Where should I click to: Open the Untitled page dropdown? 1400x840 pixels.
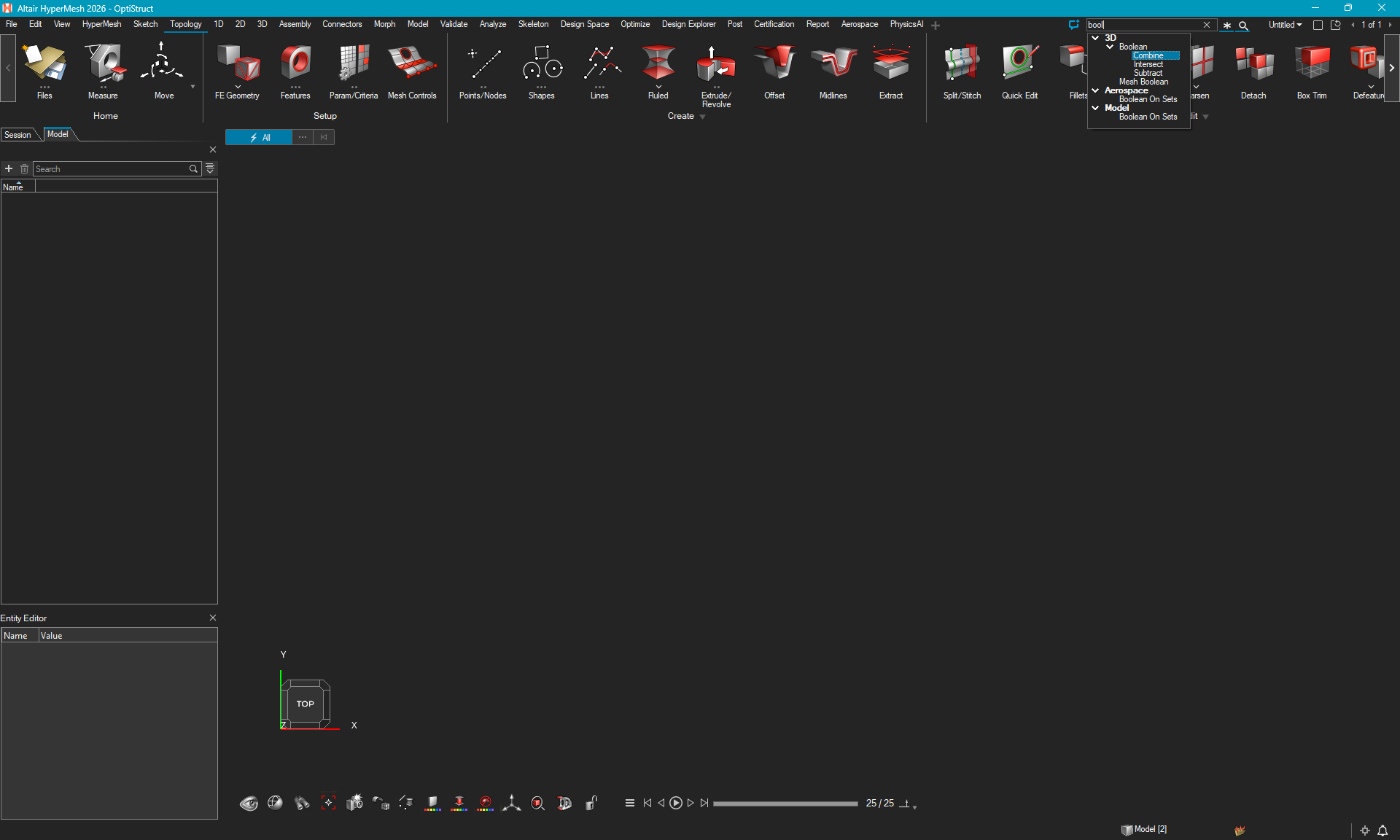pos(1285,25)
